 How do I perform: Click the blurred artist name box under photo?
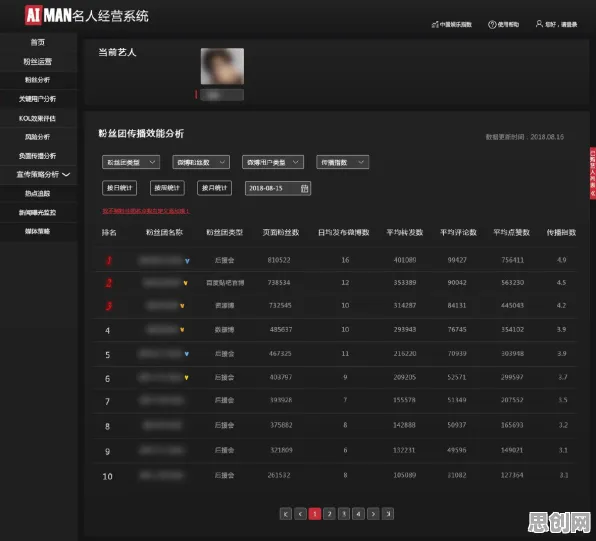click(x=222, y=95)
